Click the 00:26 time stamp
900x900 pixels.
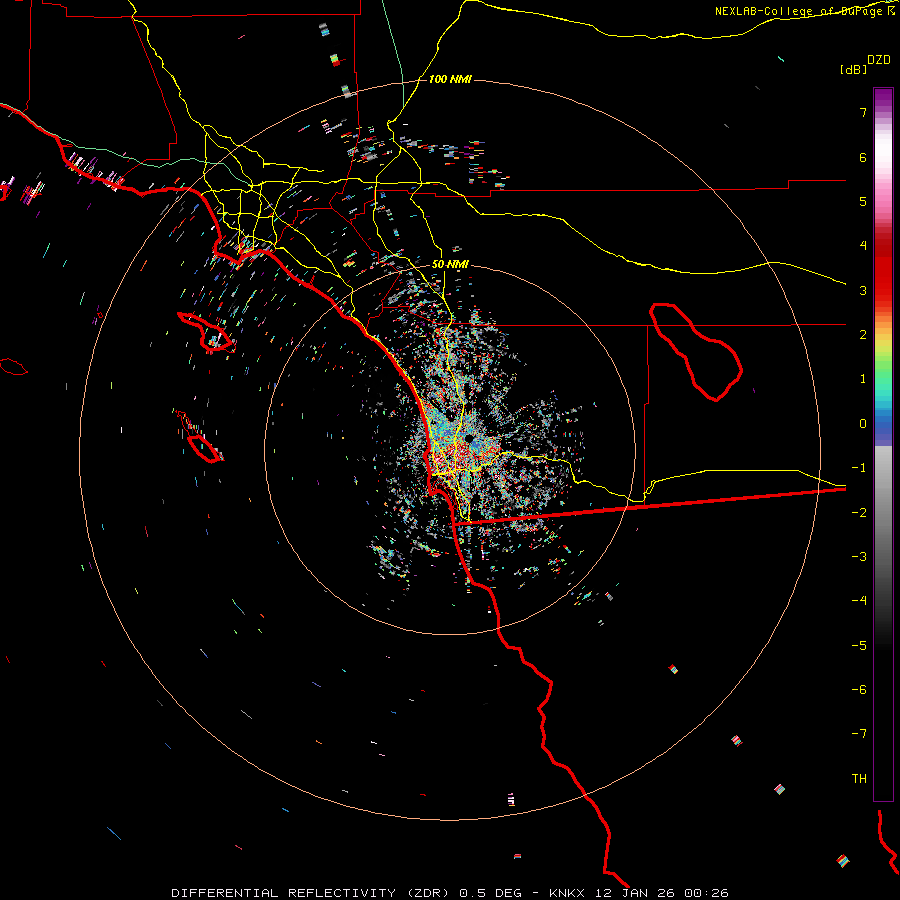tap(706, 893)
